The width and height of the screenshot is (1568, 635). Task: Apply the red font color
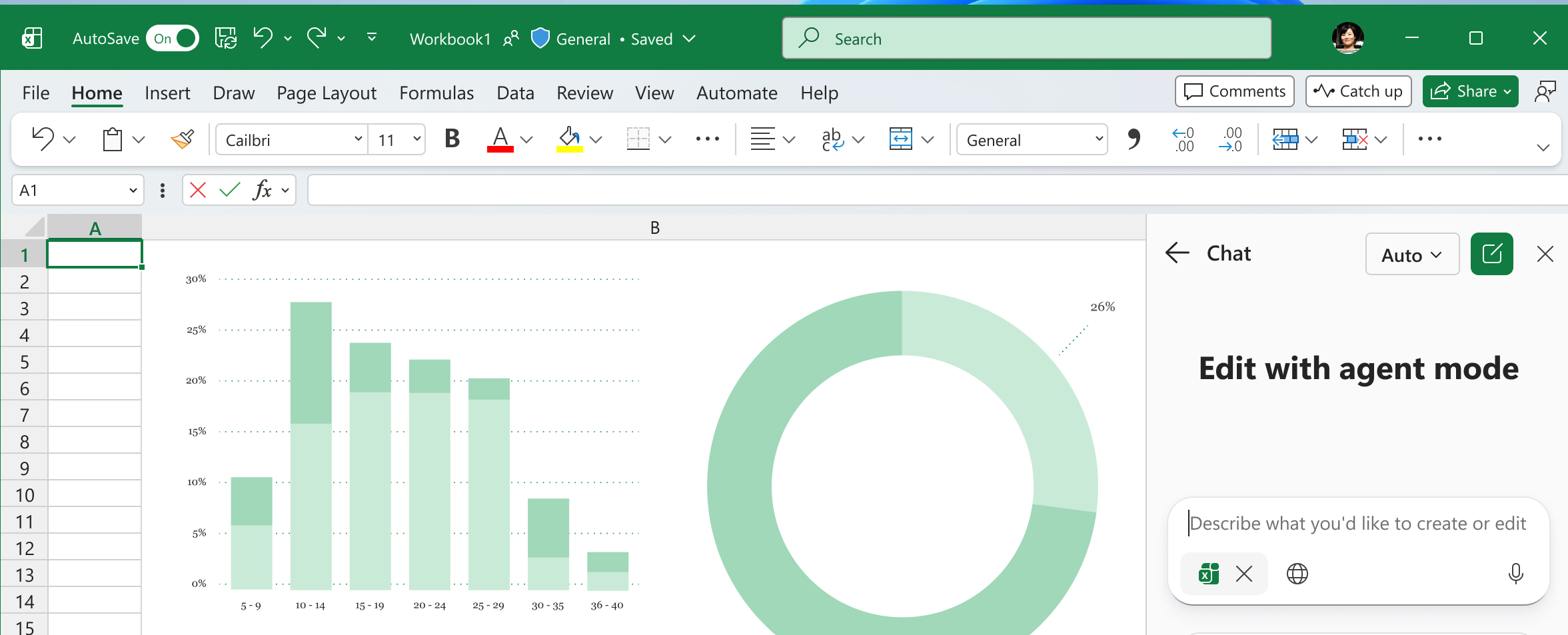pos(500,139)
